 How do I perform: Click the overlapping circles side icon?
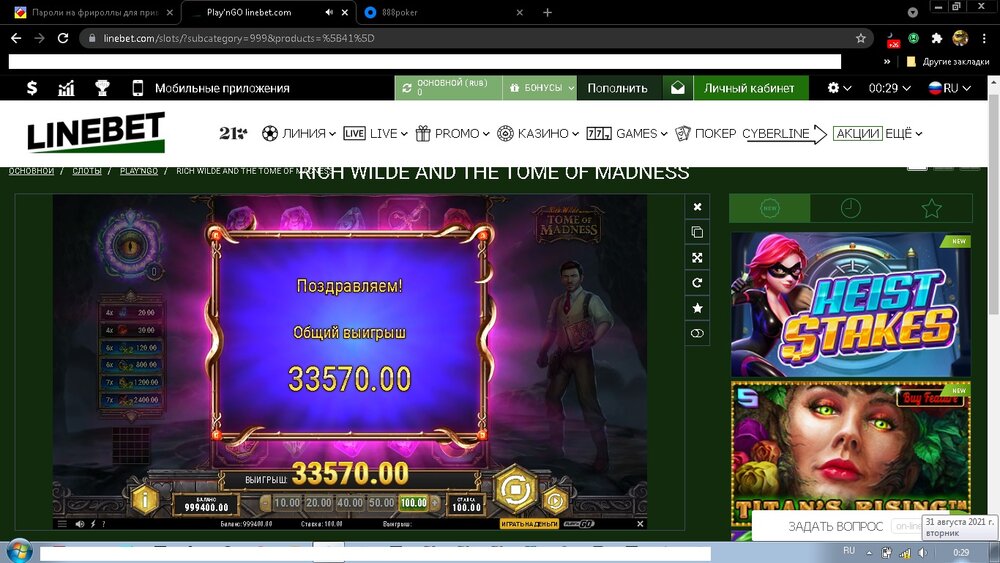coord(697,333)
